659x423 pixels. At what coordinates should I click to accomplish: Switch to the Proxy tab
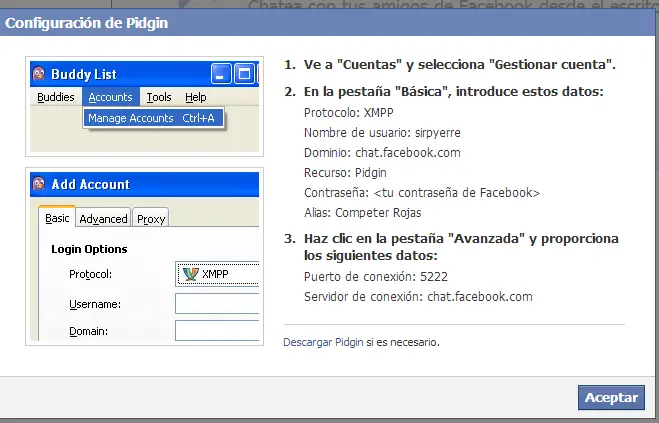(x=151, y=219)
